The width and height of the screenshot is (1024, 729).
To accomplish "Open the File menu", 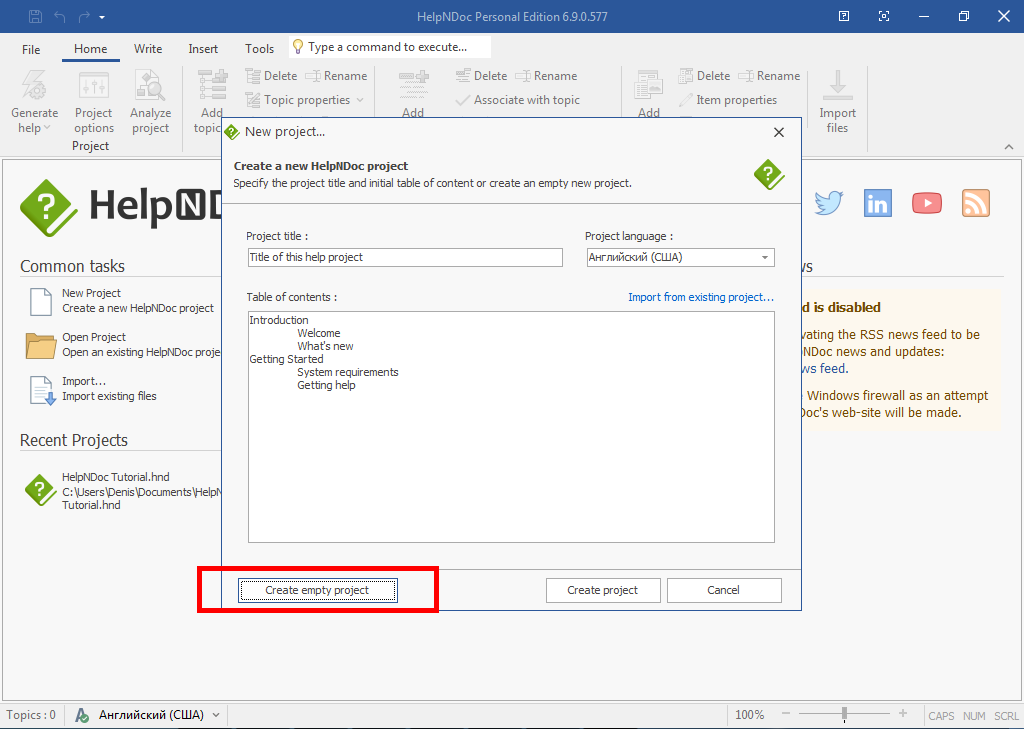I will pyautogui.click(x=31, y=49).
